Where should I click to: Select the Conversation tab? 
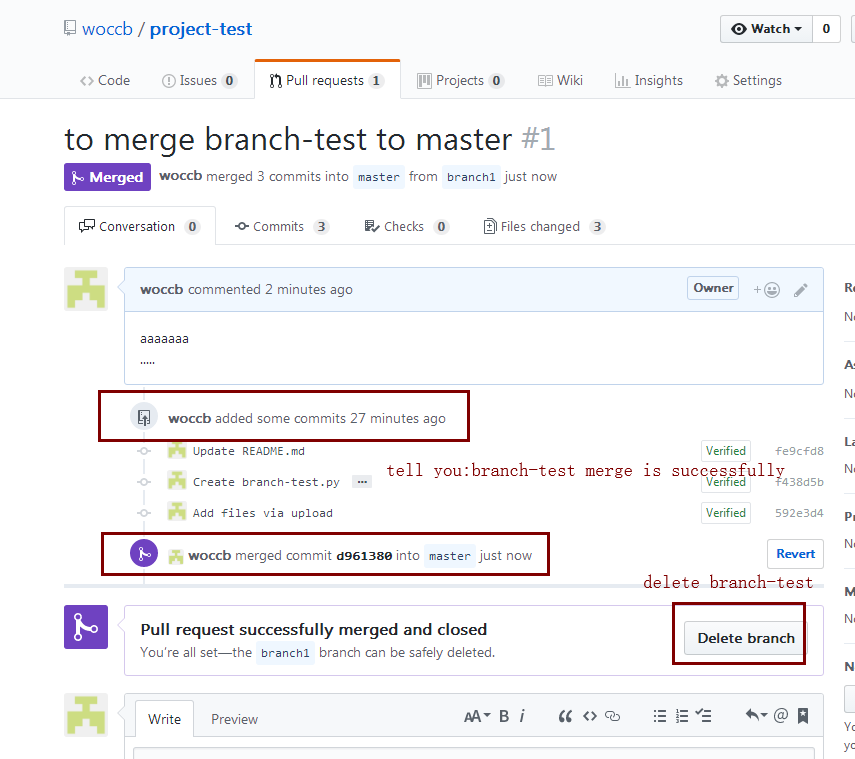coord(140,226)
